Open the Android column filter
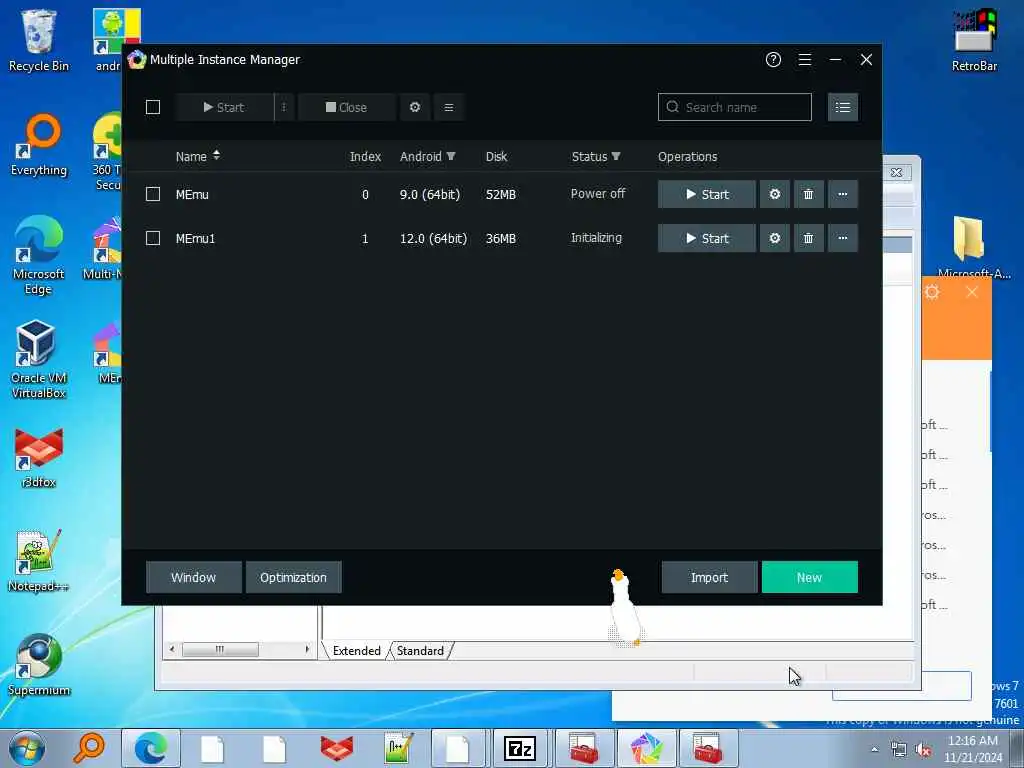 (451, 156)
